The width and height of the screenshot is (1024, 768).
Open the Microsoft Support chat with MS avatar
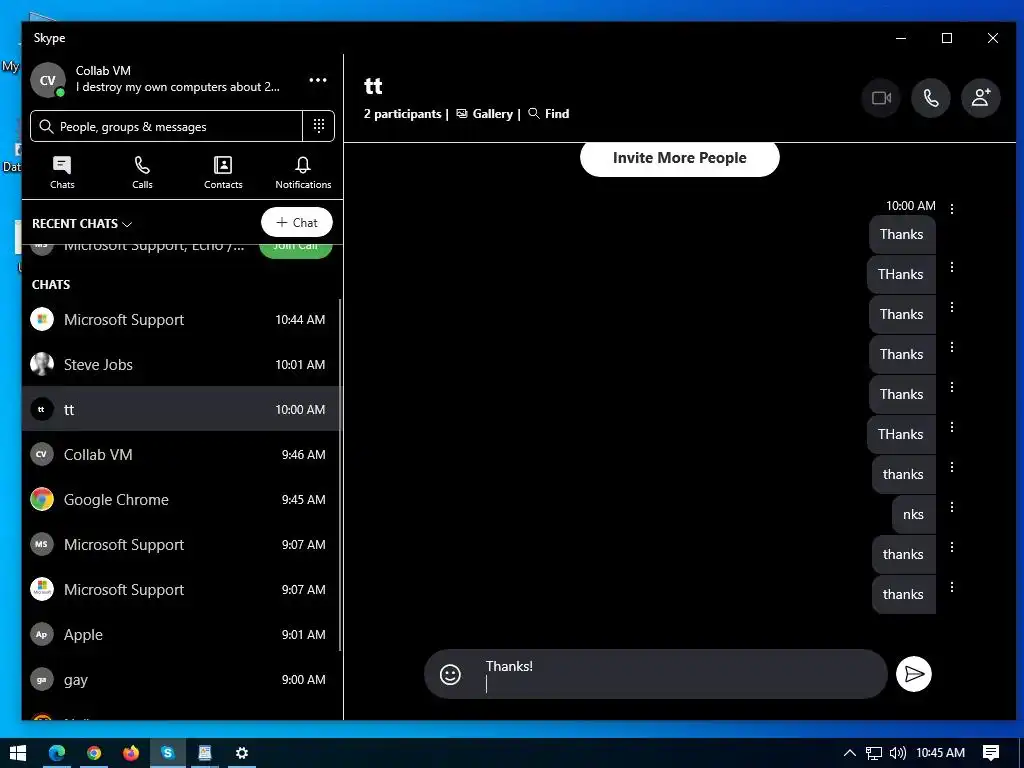[182, 545]
